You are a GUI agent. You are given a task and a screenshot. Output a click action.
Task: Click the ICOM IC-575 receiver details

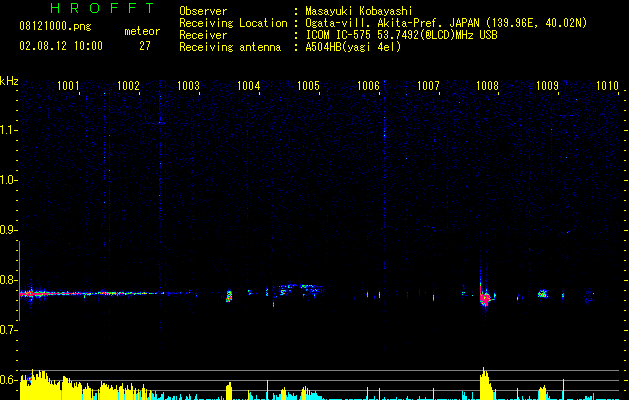[401, 35]
